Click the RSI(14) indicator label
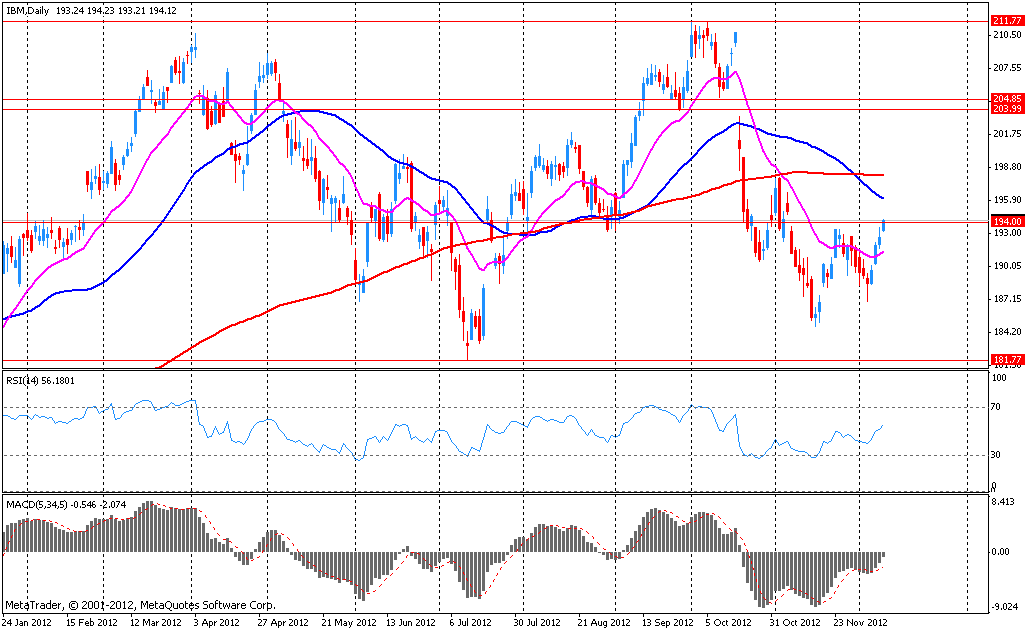The width and height of the screenshot is (1026, 630). click(x=27, y=380)
